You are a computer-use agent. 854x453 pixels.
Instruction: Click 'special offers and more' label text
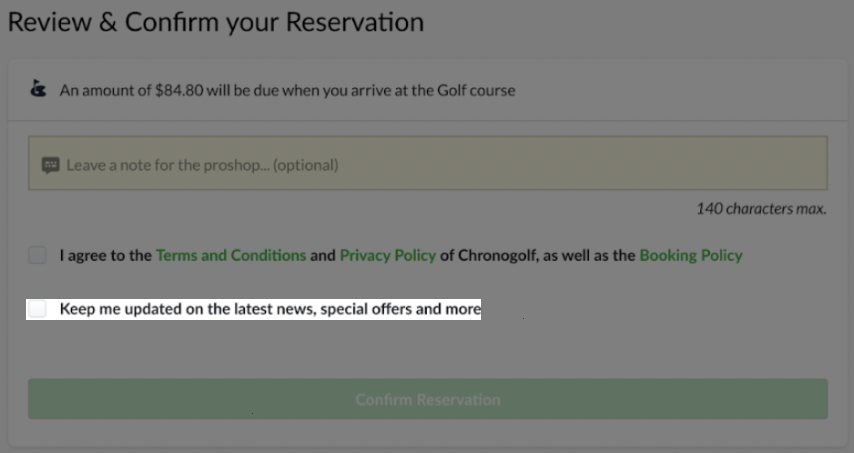coord(400,309)
